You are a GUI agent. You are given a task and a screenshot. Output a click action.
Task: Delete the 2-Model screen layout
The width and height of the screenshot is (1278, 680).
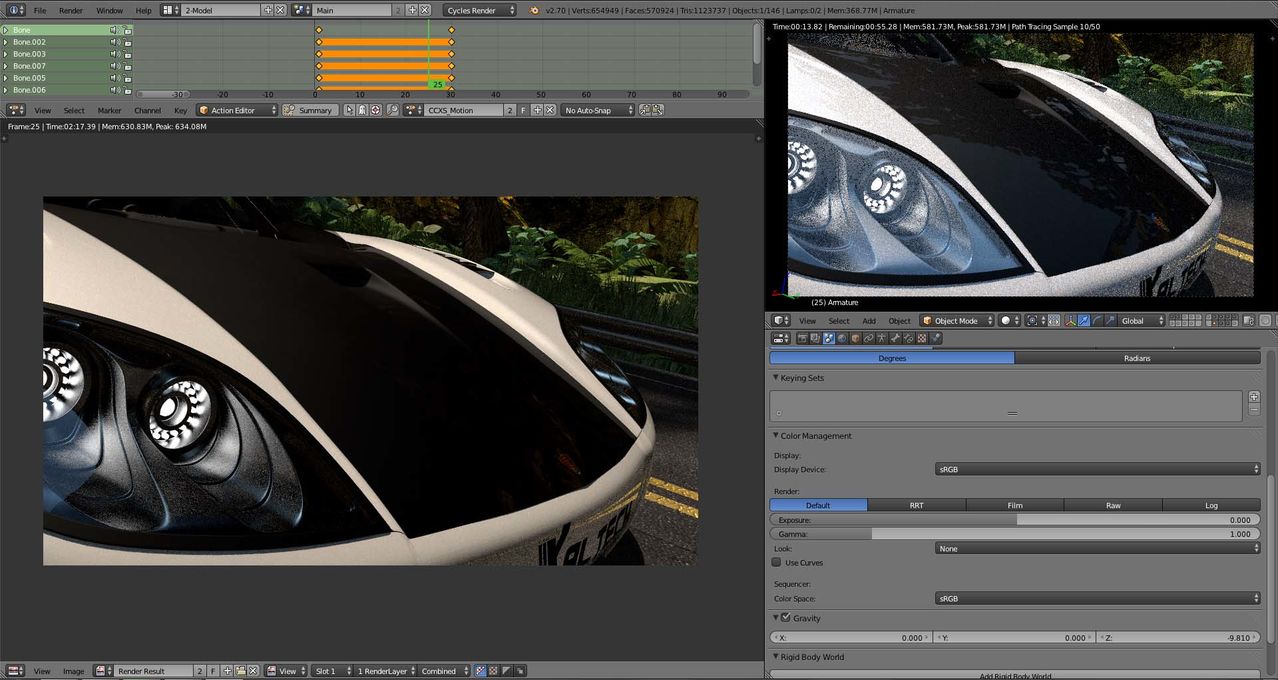[280, 10]
